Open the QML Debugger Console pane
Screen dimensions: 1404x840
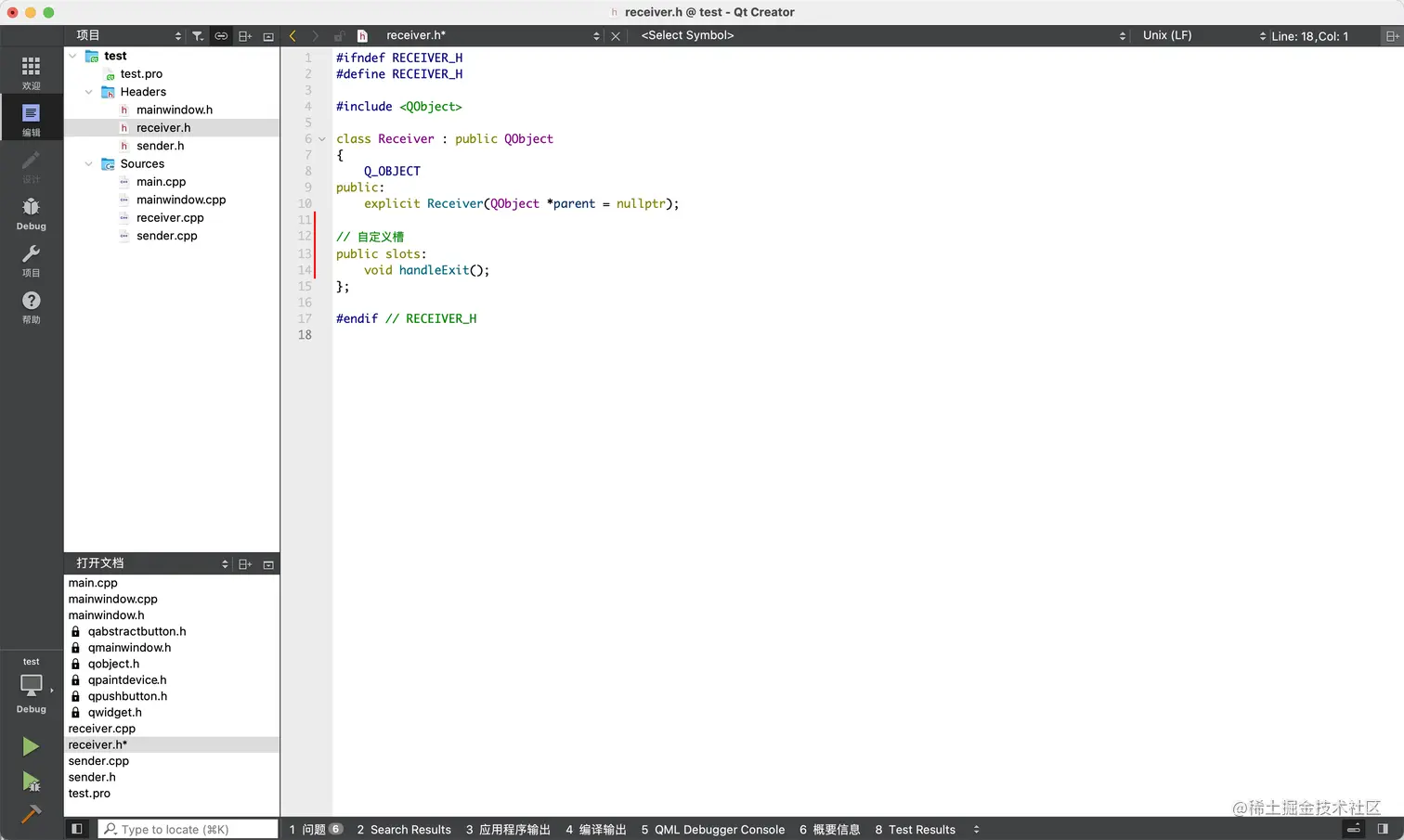pos(713,829)
